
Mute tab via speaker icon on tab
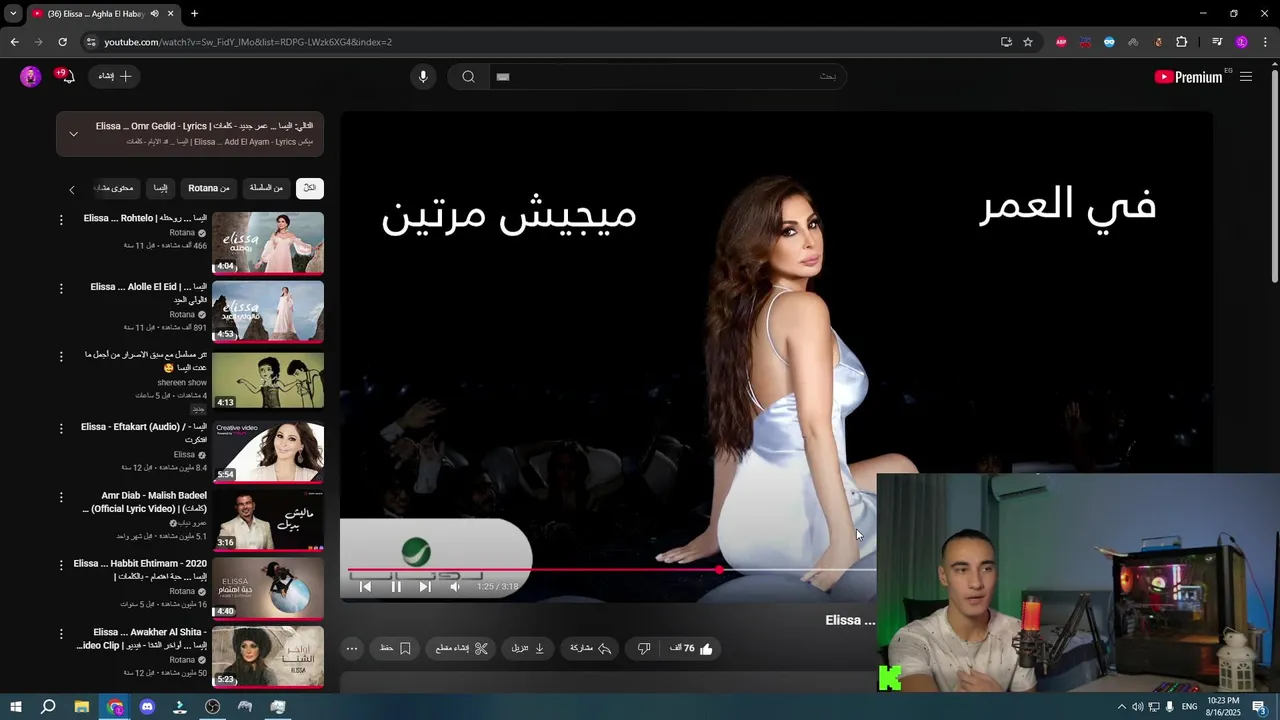(x=154, y=14)
